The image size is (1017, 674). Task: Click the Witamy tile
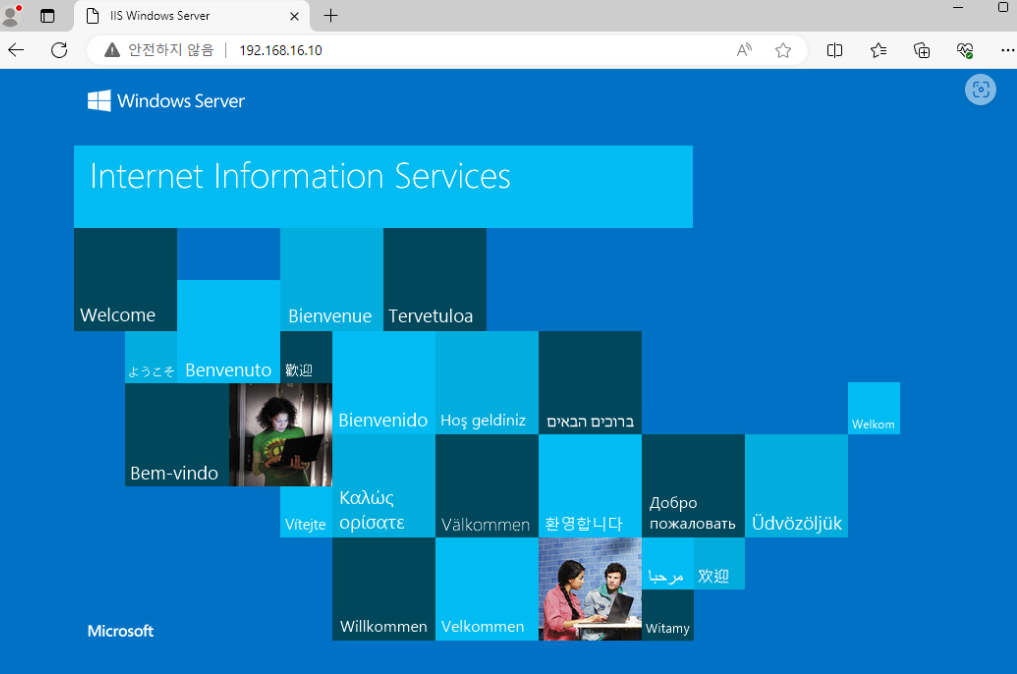667,615
